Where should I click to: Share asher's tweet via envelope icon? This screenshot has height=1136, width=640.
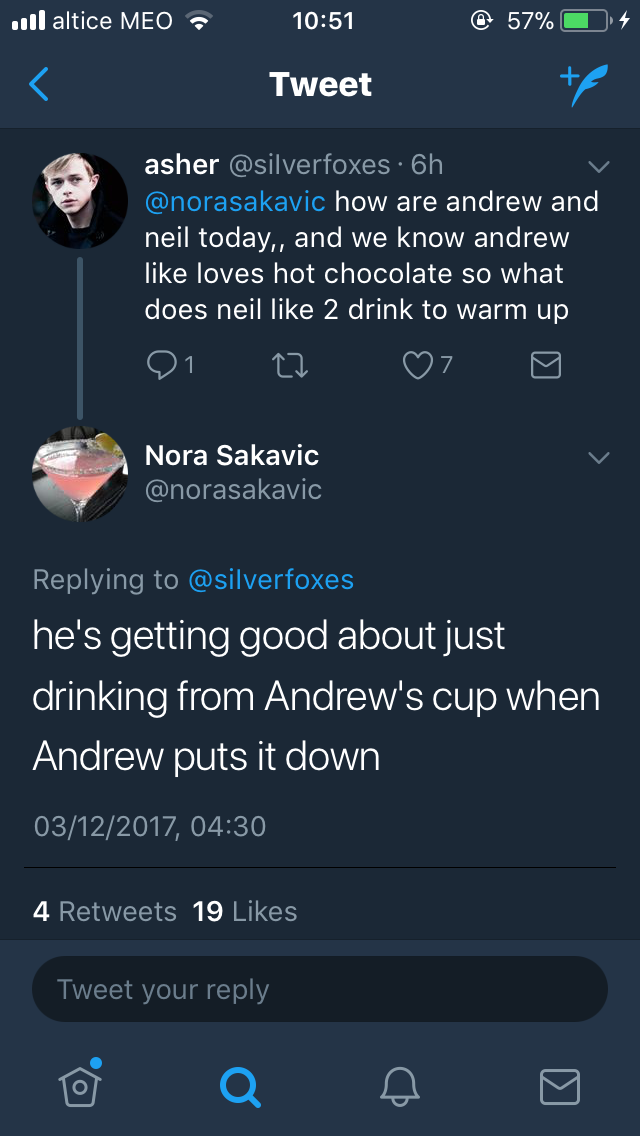pyautogui.click(x=545, y=365)
